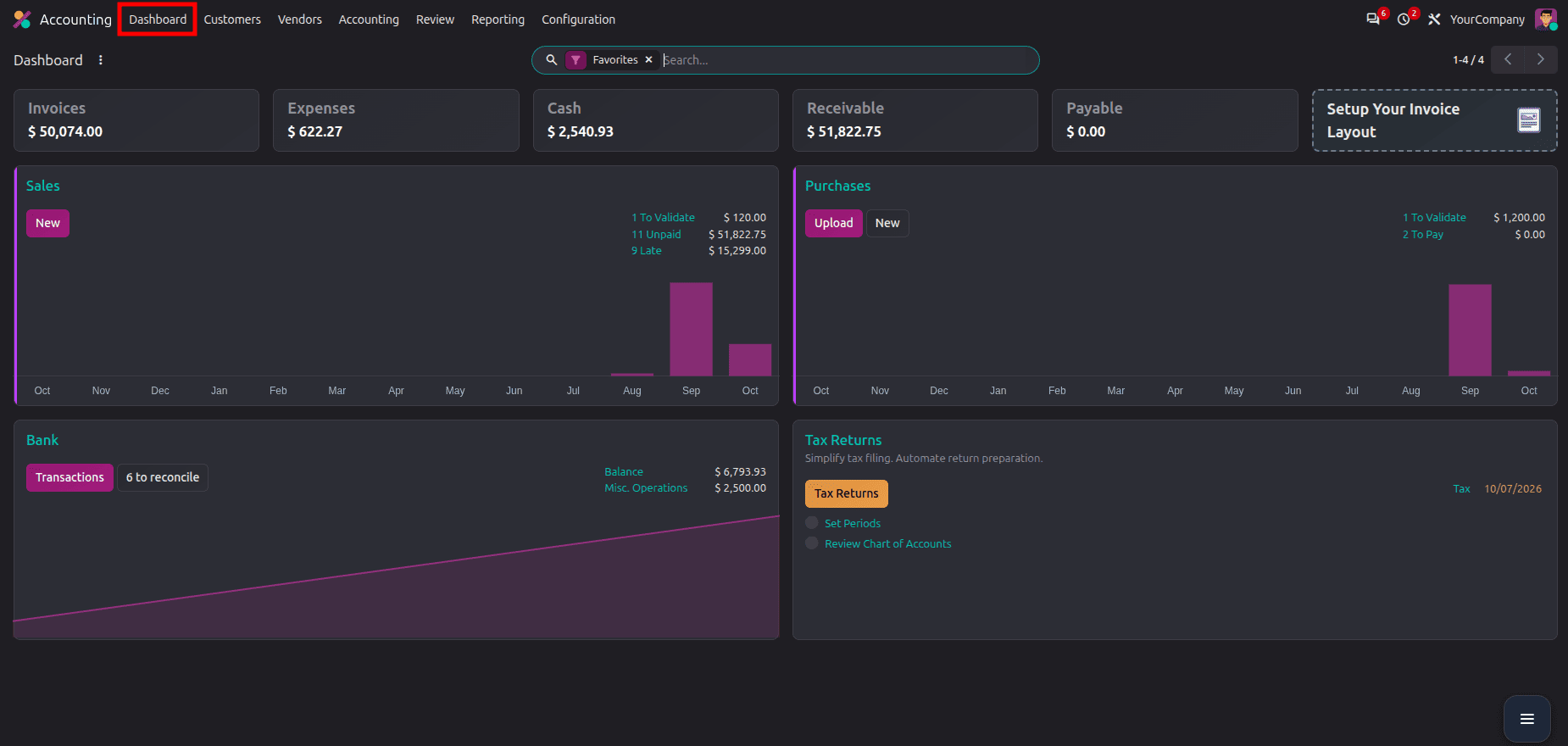
Task: Click the search input field
Action: (x=846, y=60)
